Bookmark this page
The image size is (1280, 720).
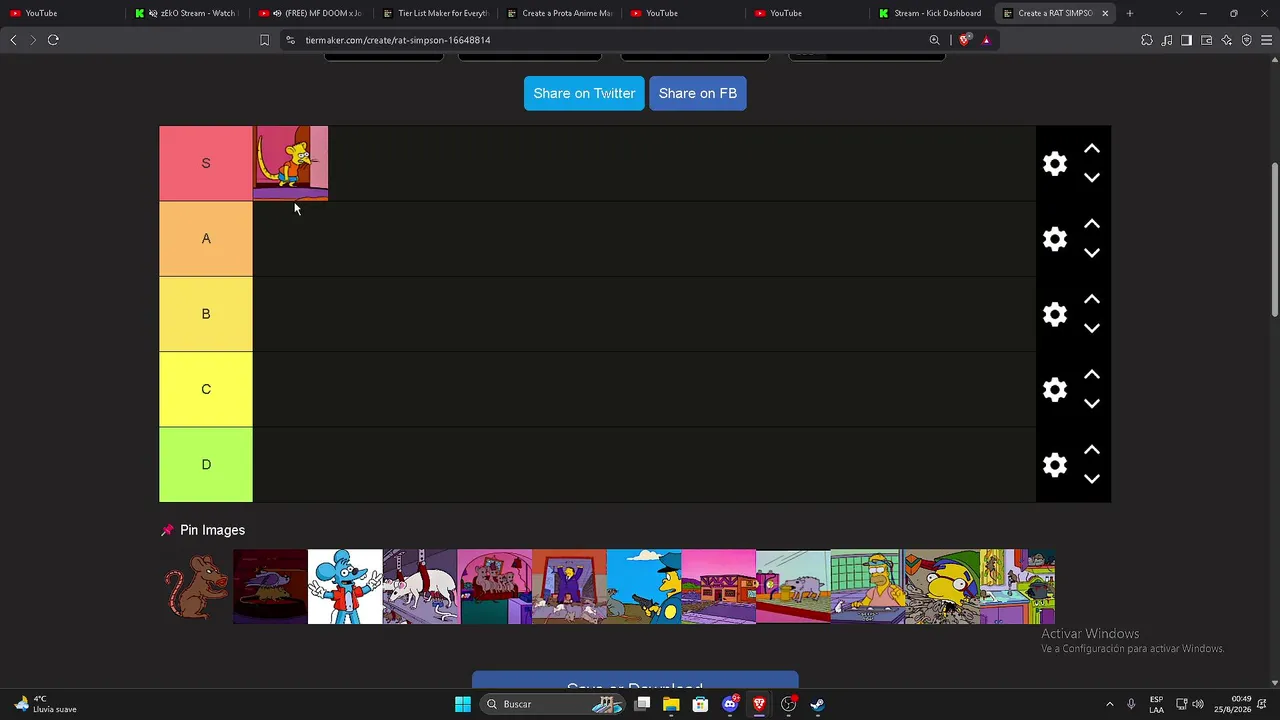coord(264,40)
